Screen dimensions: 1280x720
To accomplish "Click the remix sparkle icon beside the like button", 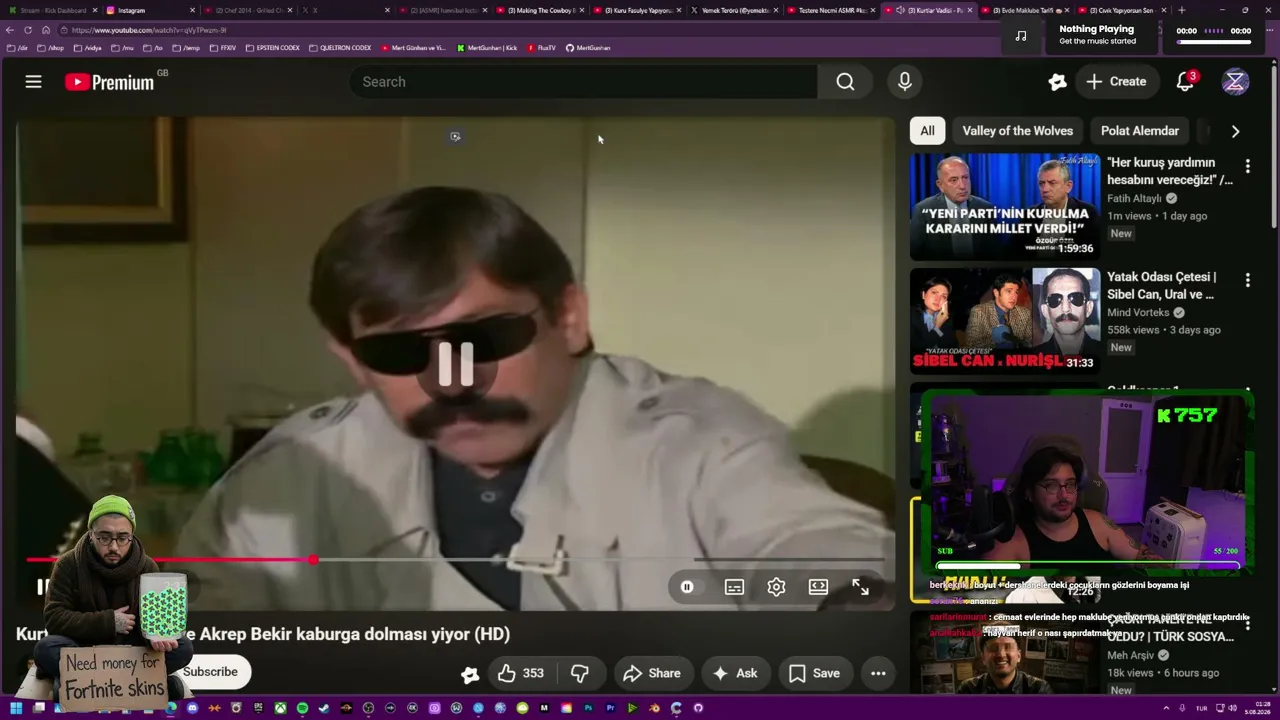I will tap(470, 674).
